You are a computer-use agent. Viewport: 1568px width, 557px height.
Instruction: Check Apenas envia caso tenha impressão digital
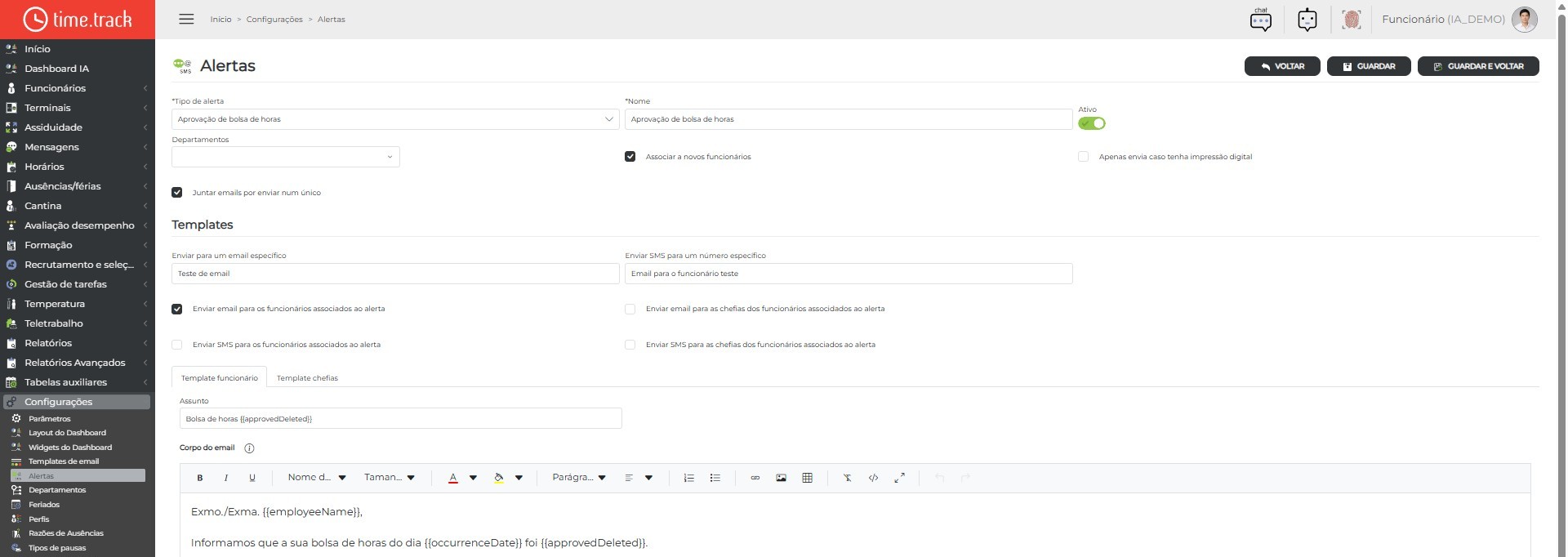(1084, 157)
